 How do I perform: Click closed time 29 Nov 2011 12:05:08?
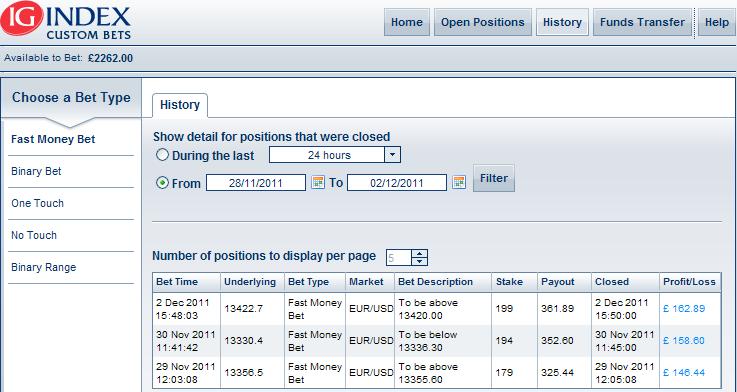click(625, 373)
